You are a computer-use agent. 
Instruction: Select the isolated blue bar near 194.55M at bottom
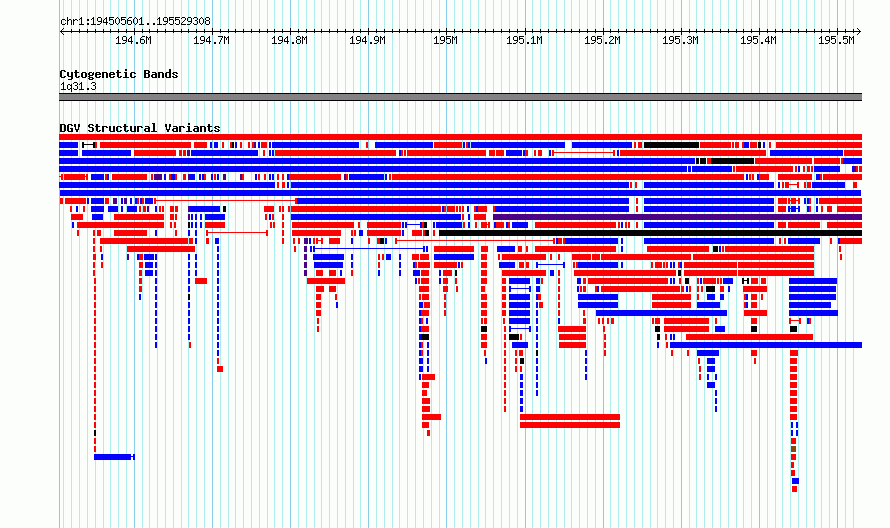coord(114,457)
